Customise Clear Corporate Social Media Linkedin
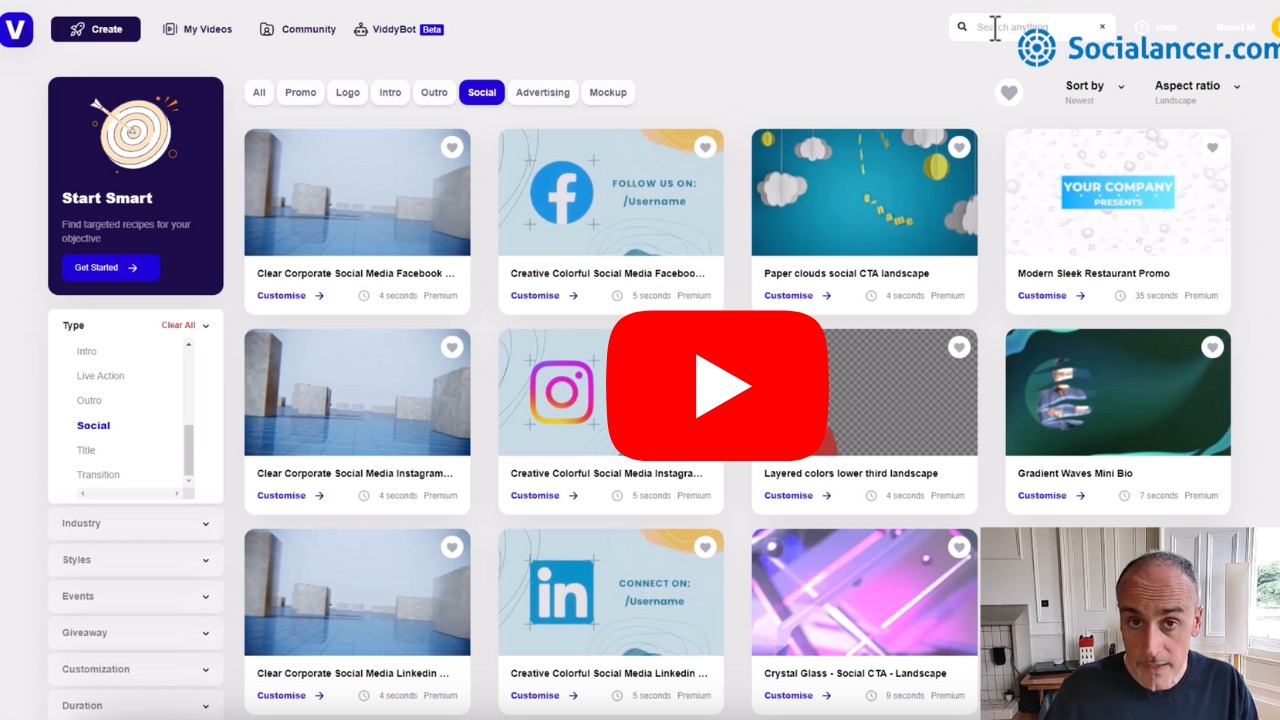The width and height of the screenshot is (1280, 720). point(290,695)
